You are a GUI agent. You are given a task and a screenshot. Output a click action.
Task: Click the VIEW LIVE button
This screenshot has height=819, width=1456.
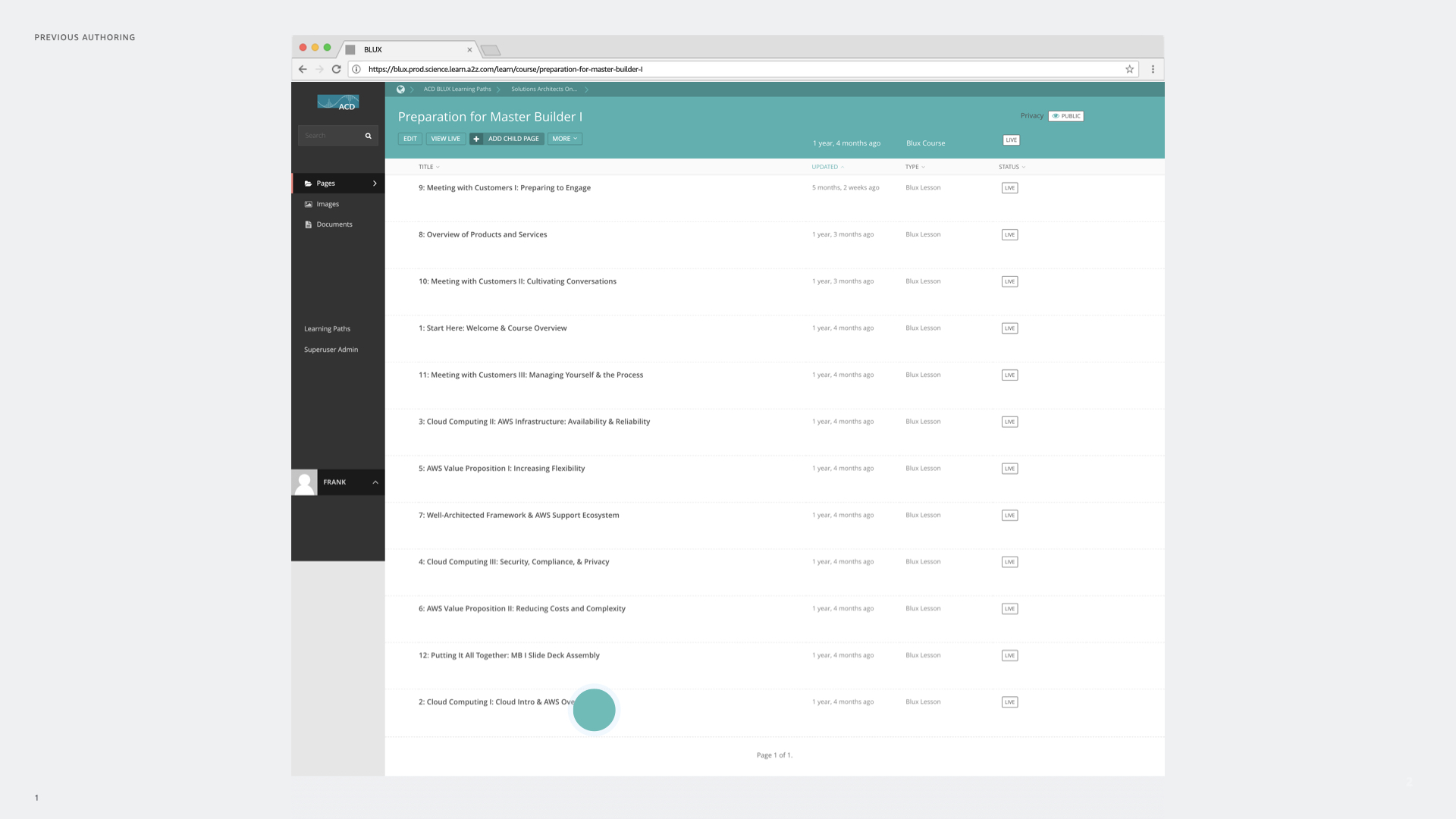point(445,139)
